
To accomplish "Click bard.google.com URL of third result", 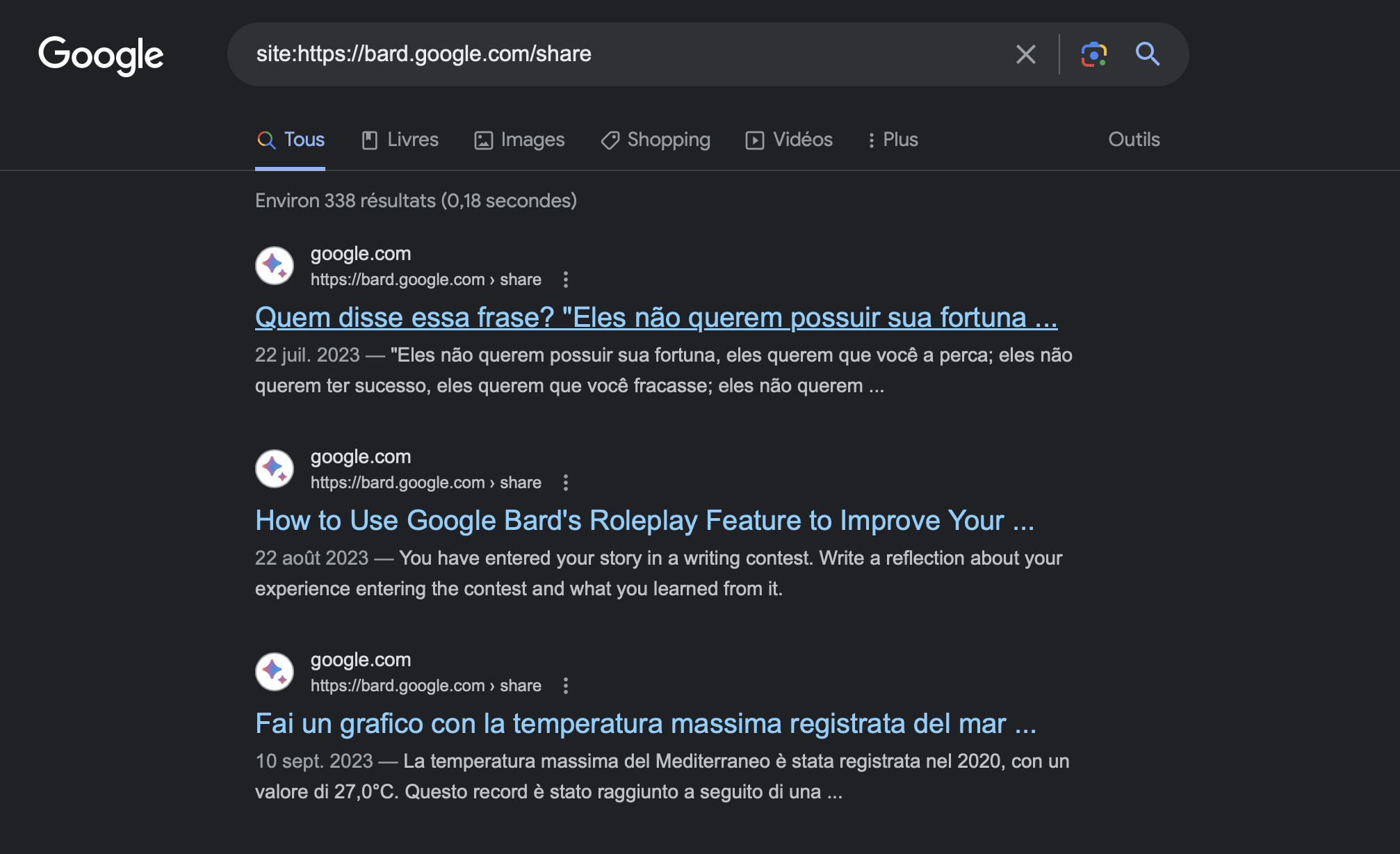I will (425, 686).
